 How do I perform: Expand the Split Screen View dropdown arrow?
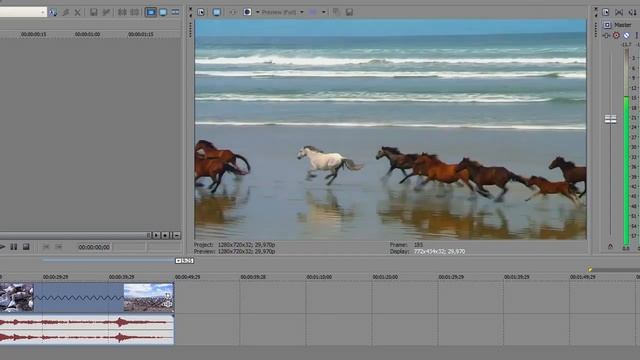[258, 12]
